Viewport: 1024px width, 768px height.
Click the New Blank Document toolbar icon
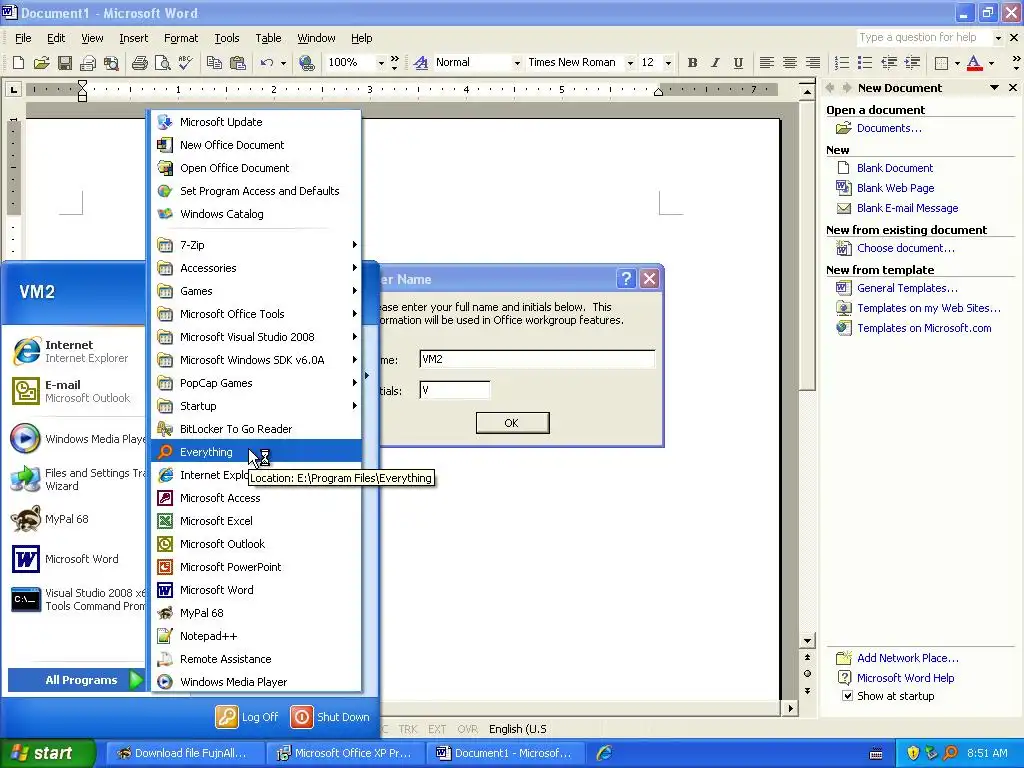(x=18, y=63)
